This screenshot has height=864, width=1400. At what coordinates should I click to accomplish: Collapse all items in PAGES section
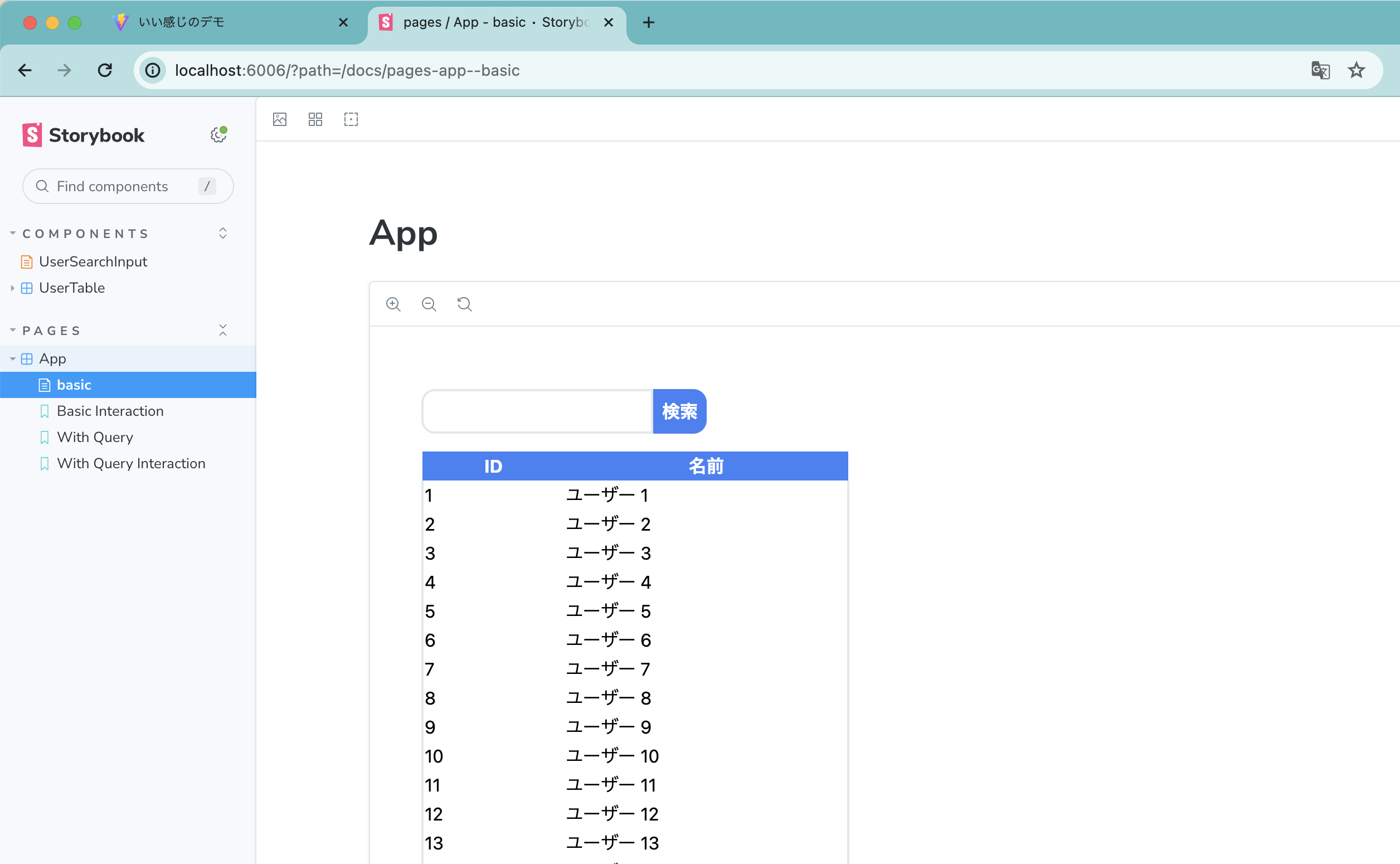point(223,331)
